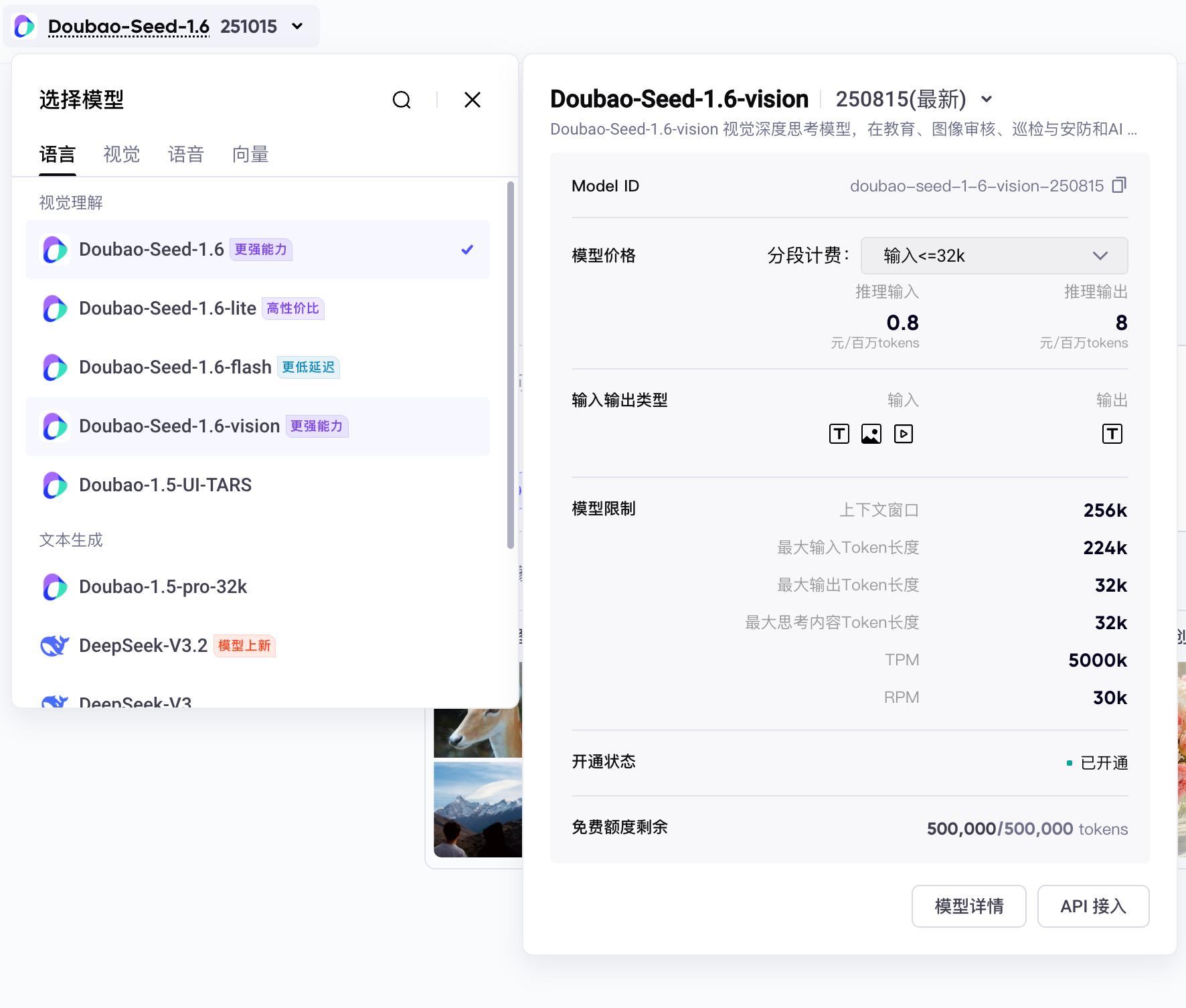Viewport: 1186px width, 1008px height.
Task: Open the 模型详情 button
Action: (968, 906)
